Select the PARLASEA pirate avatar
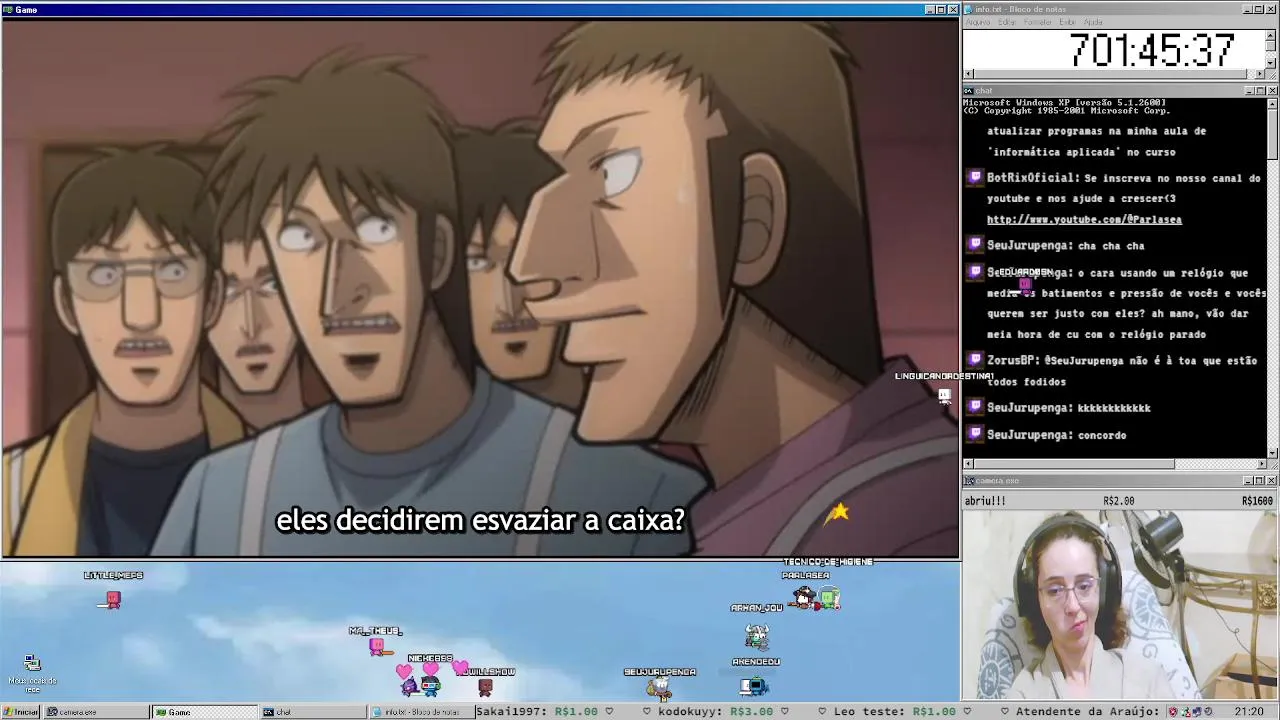Image resolution: width=1280 pixels, height=720 pixels. 804,596
